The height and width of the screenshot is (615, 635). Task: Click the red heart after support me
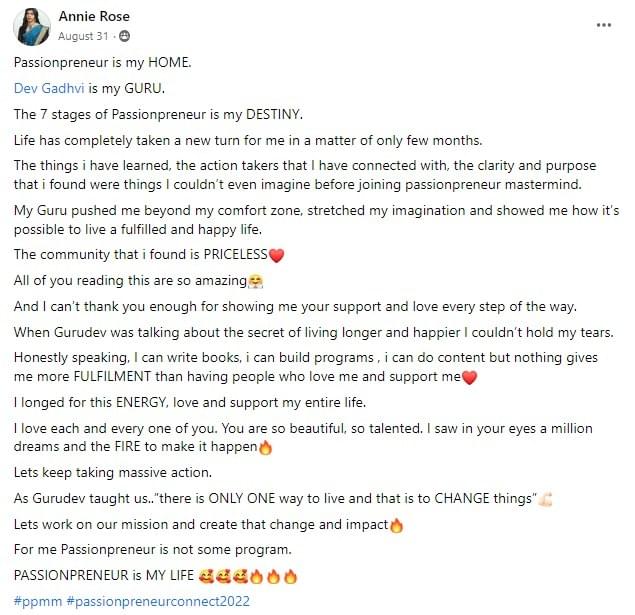tap(469, 378)
